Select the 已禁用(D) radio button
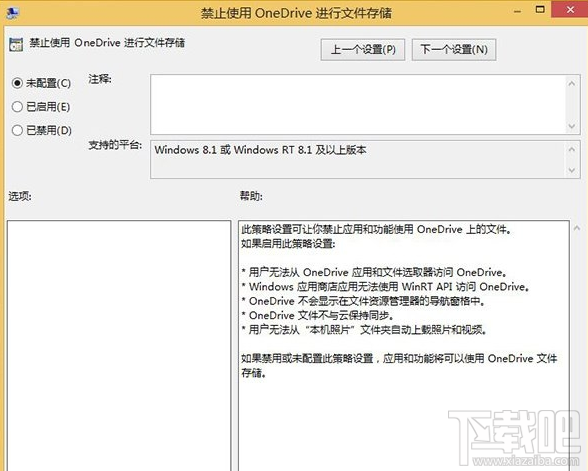 pyautogui.click(x=17, y=130)
